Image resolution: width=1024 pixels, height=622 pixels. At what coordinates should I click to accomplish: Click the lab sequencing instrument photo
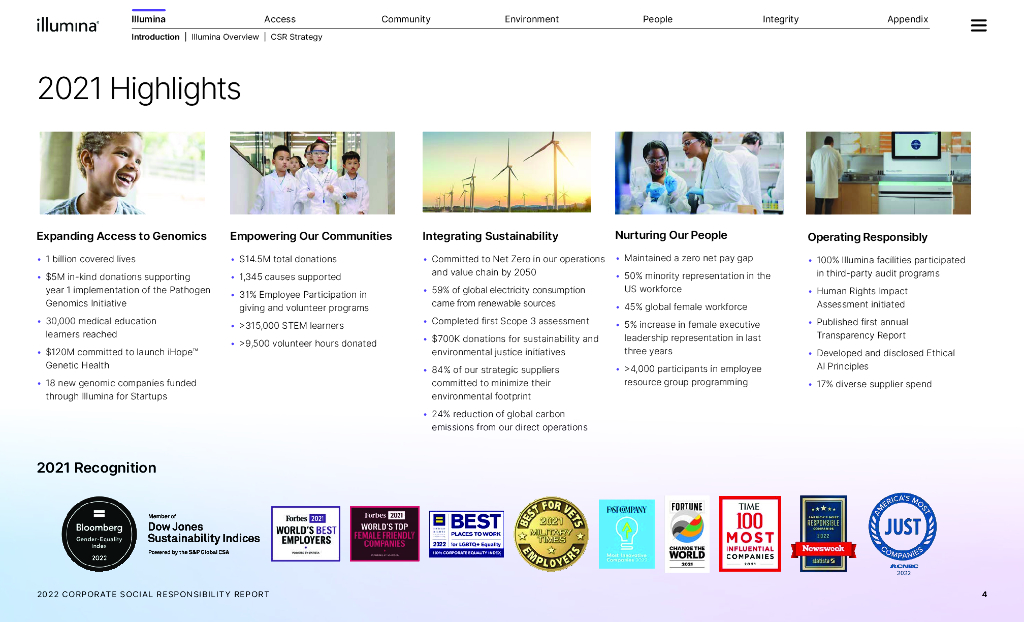(888, 173)
